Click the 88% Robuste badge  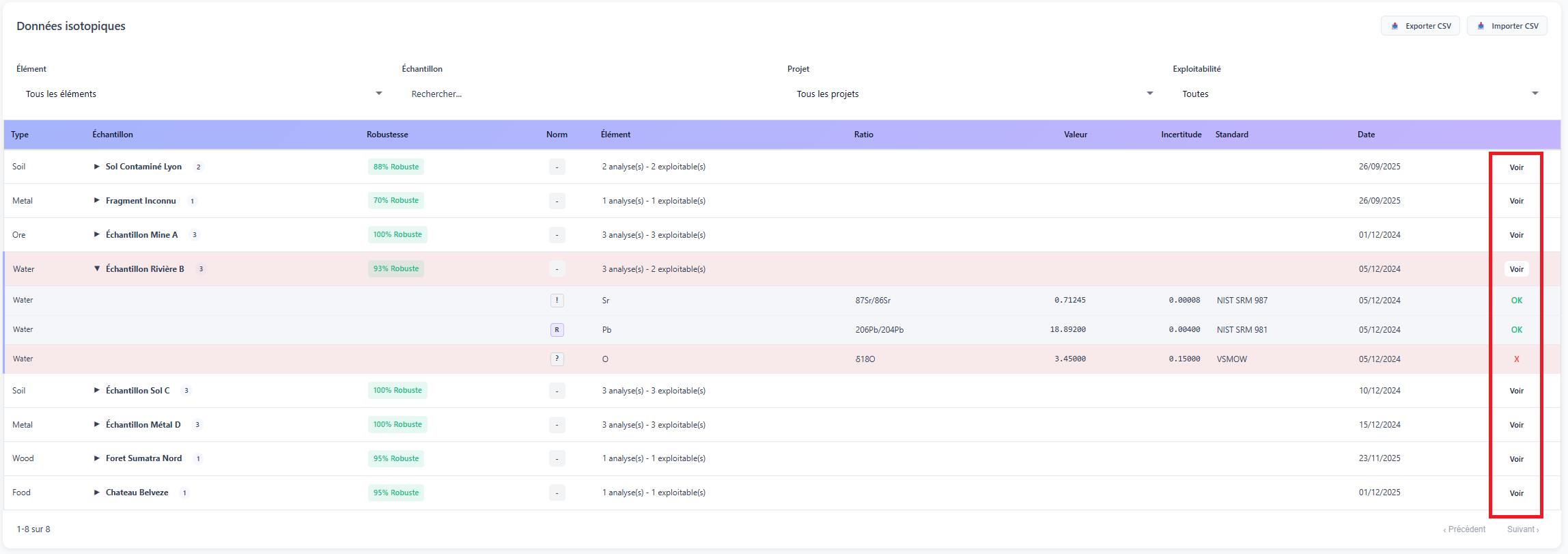click(396, 167)
